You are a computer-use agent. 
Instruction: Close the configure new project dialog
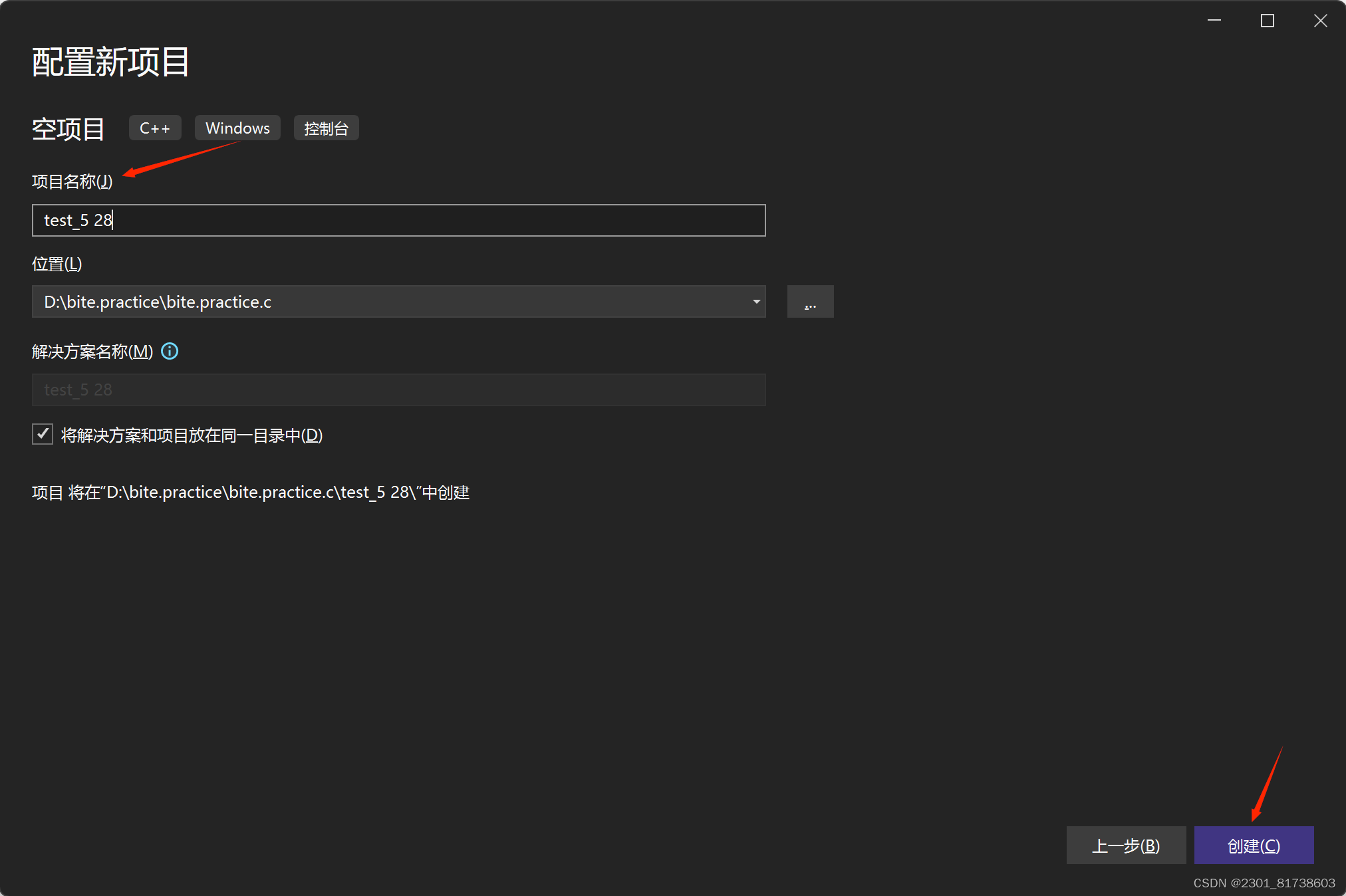[1320, 21]
